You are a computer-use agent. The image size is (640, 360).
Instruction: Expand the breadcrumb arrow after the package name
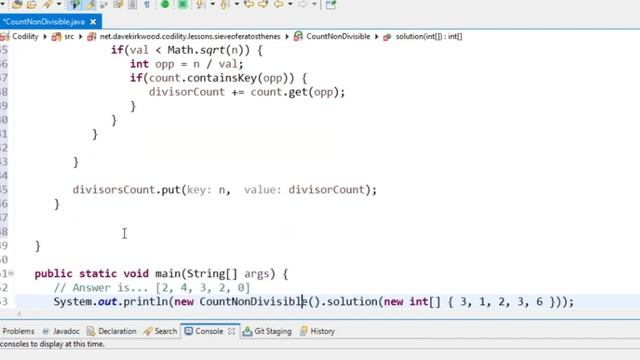pyautogui.click(x=287, y=37)
